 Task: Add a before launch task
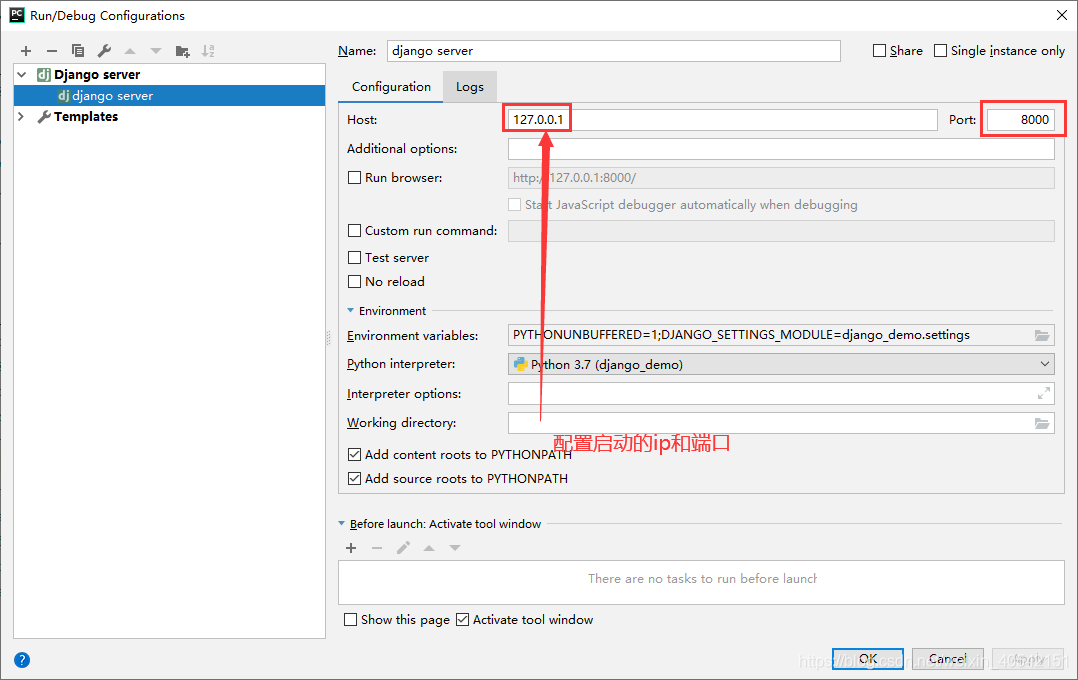[x=351, y=548]
